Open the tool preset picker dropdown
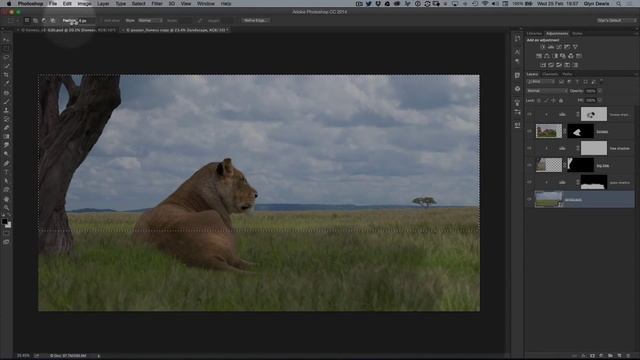This screenshot has height=360, width=640. pos(13,20)
